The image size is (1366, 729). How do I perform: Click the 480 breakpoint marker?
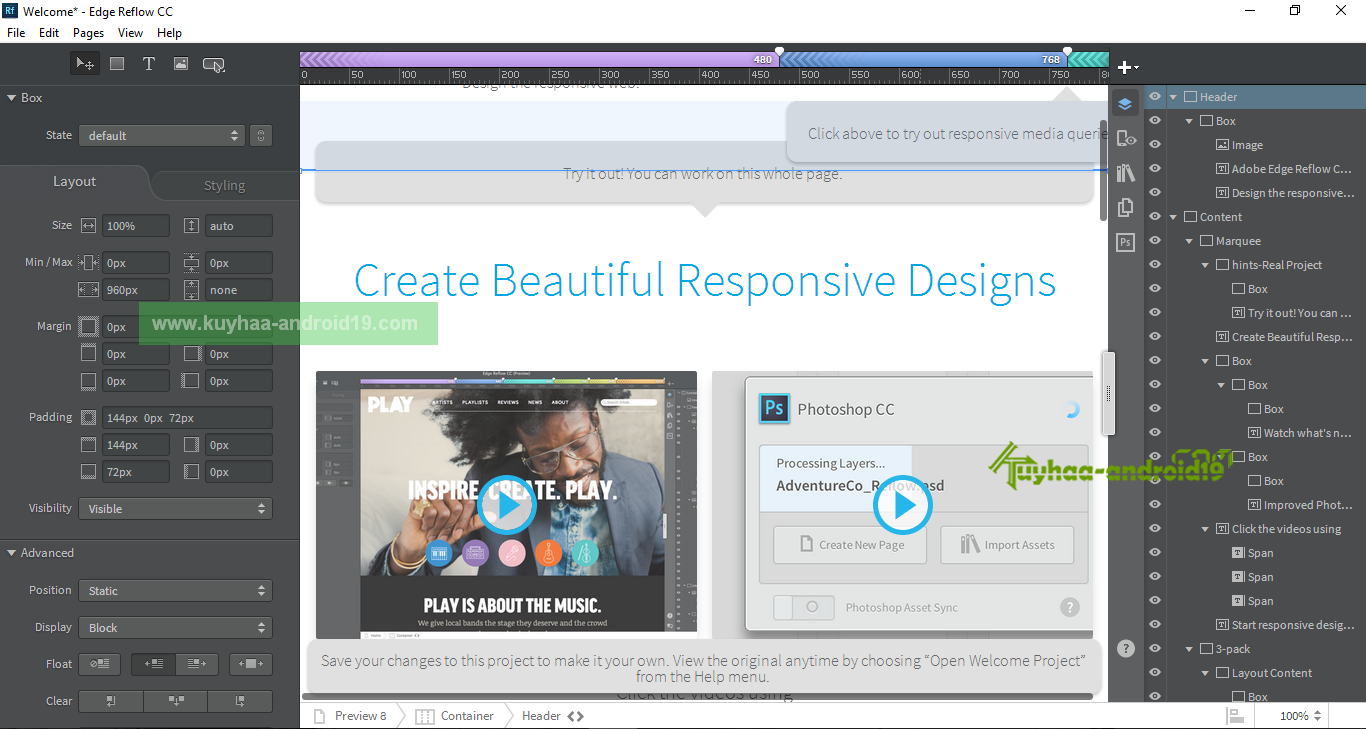[x=779, y=52]
